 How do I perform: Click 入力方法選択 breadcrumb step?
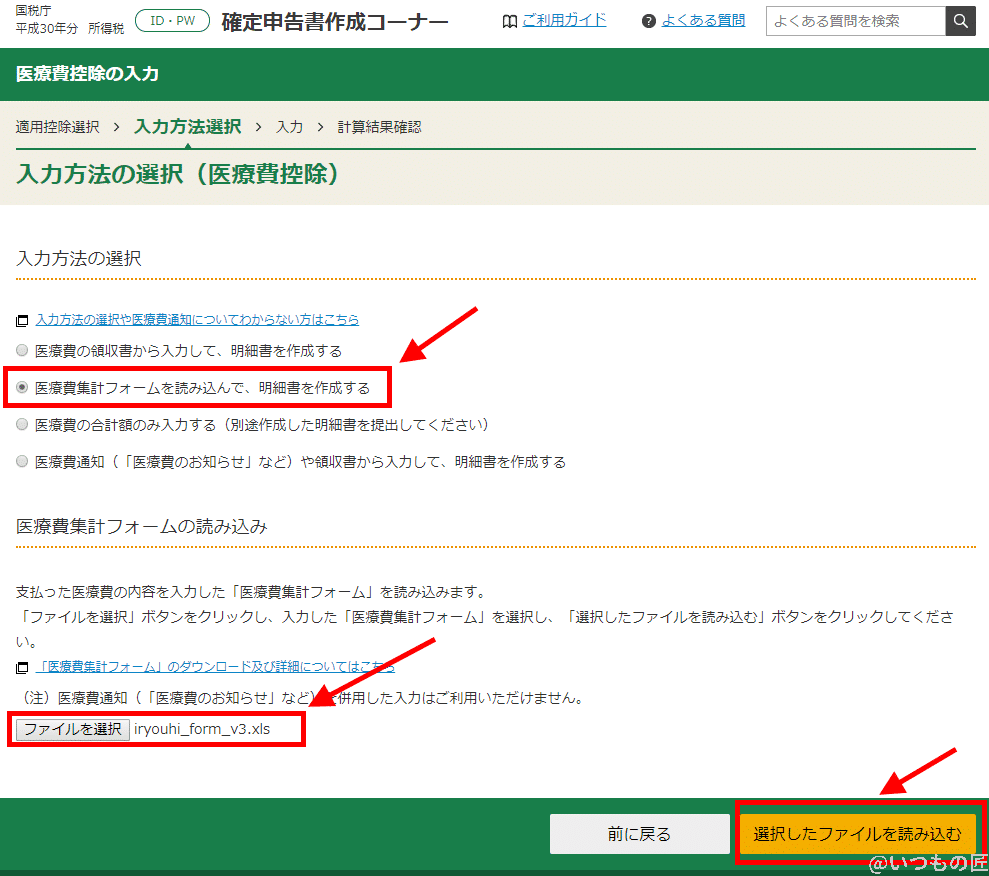click(x=187, y=127)
